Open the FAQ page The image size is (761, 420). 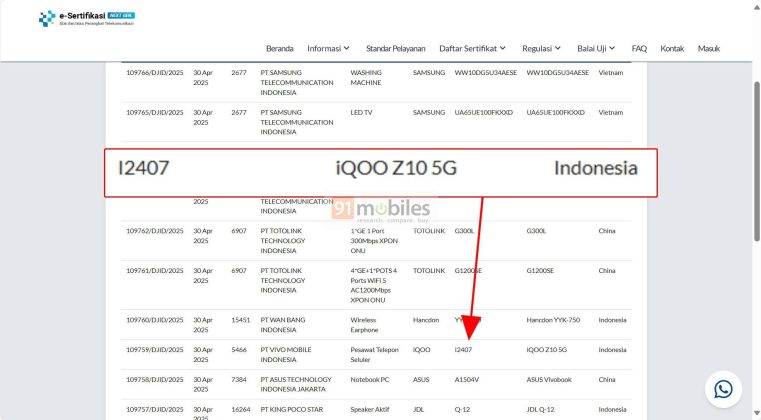[639, 49]
